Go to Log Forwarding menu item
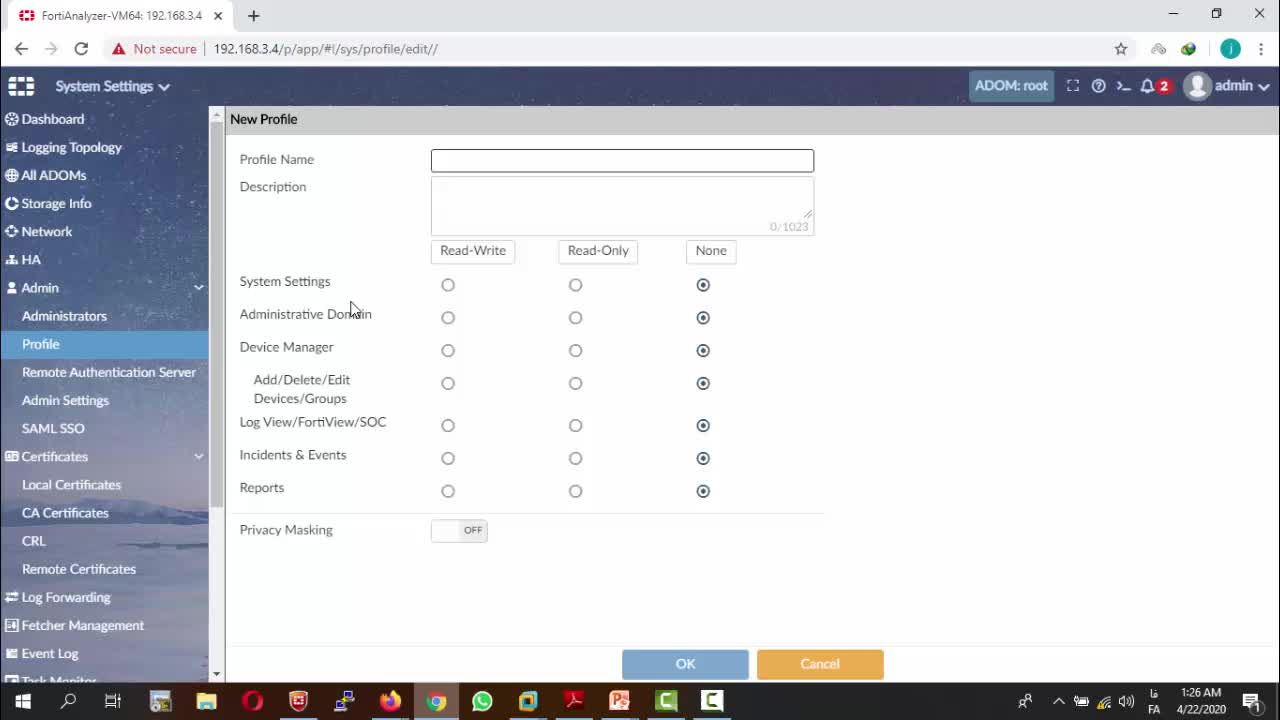This screenshot has width=1280, height=720. coord(66,597)
